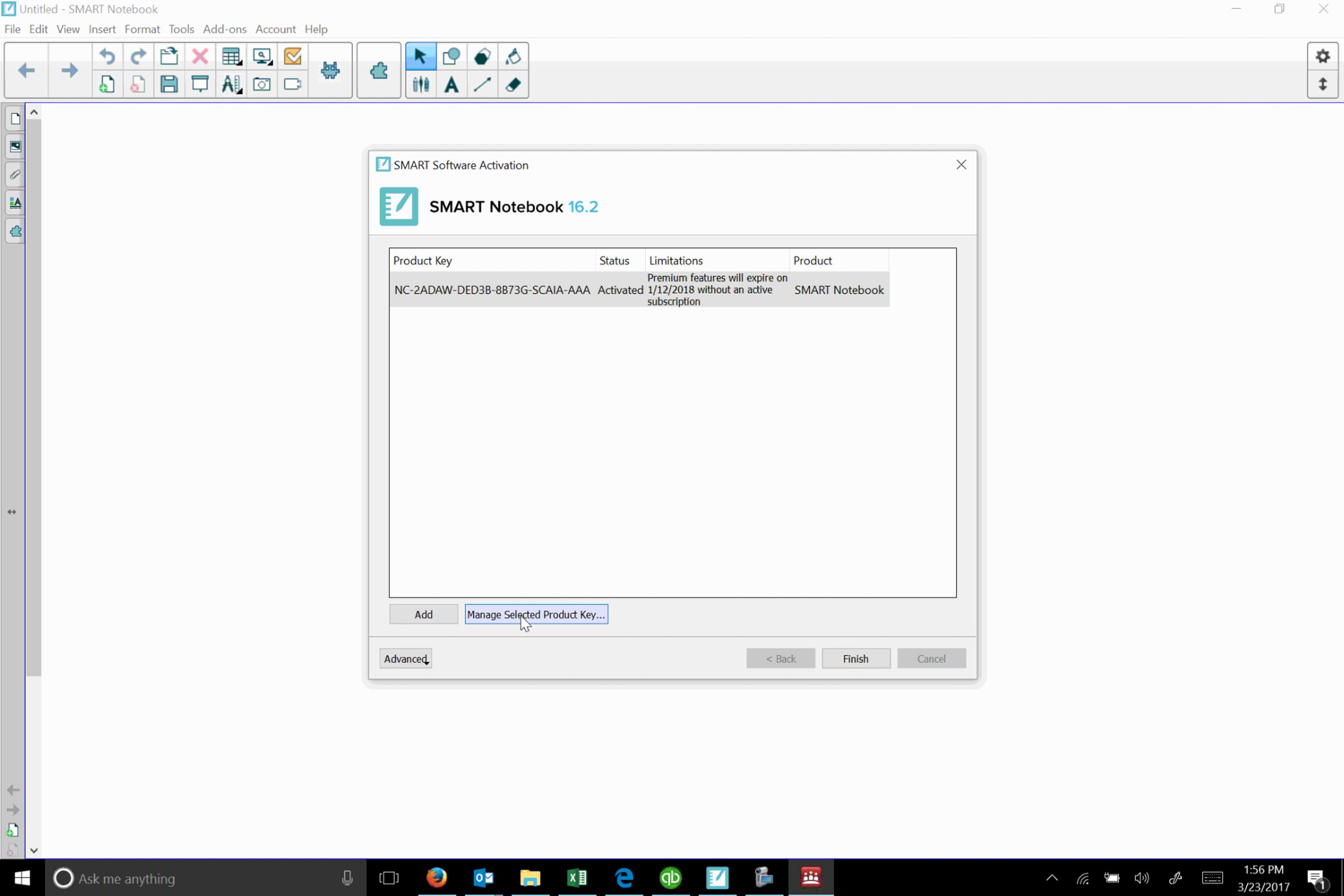
Task: Open the Insert menu
Action: (x=102, y=29)
